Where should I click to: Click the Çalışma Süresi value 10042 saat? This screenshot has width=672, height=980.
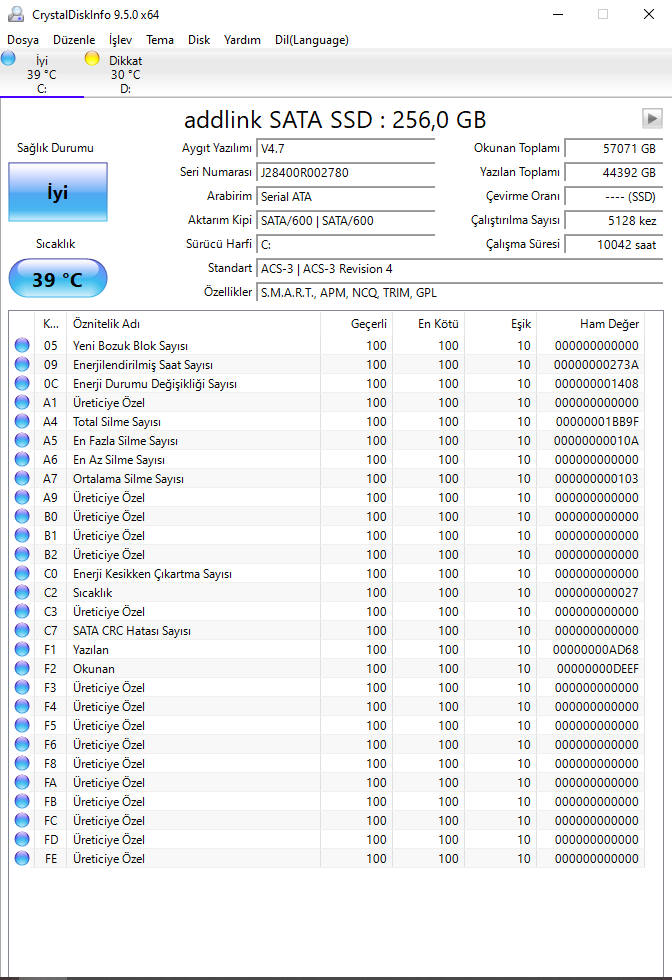(x=613, y=244)
